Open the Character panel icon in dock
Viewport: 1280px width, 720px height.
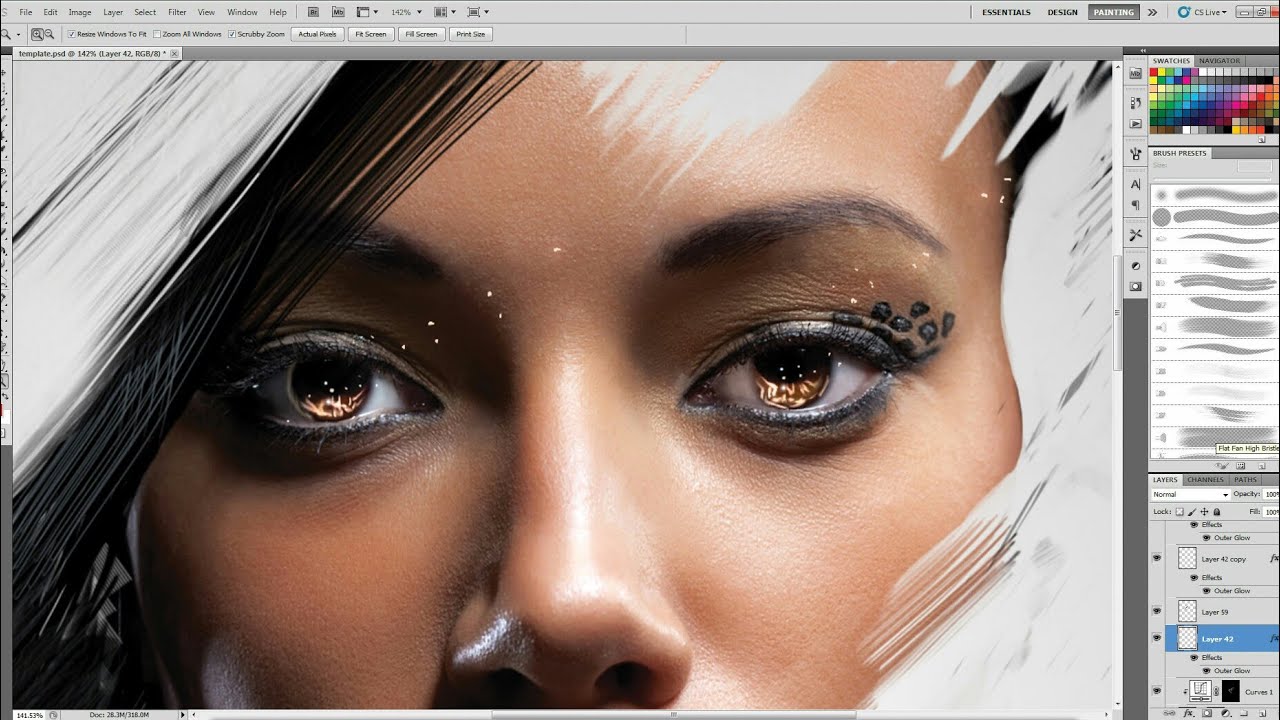click(1136, 184)
